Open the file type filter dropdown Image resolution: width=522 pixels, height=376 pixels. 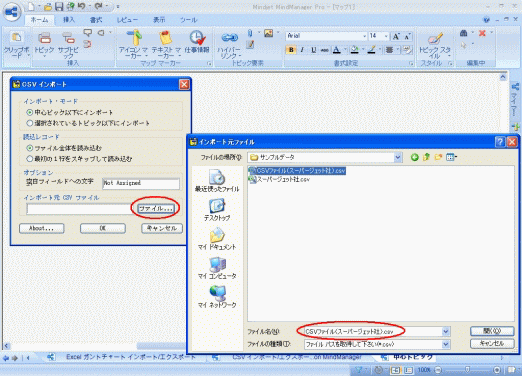pos(446,344)
